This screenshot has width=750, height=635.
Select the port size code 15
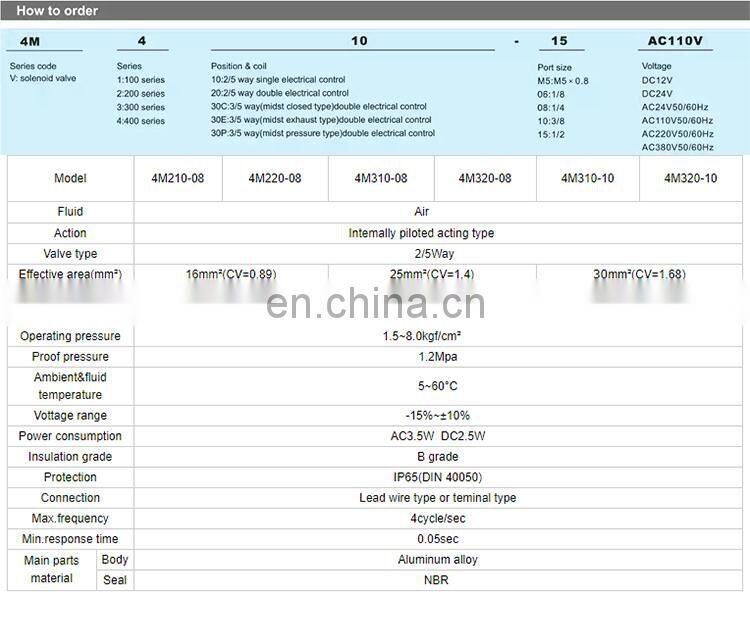(x=559, y=42)
